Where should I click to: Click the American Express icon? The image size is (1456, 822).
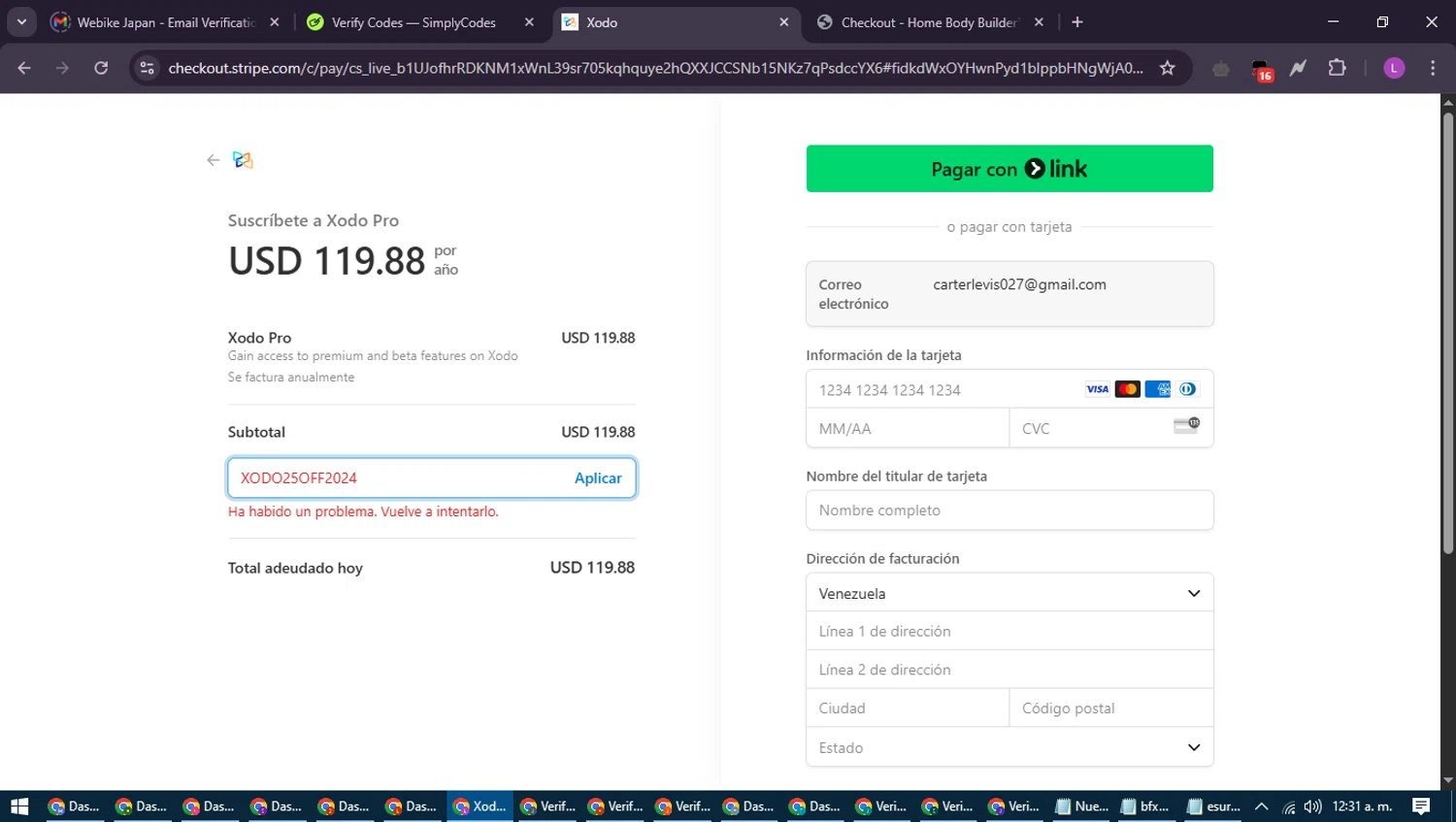(x=1157, y=389)
